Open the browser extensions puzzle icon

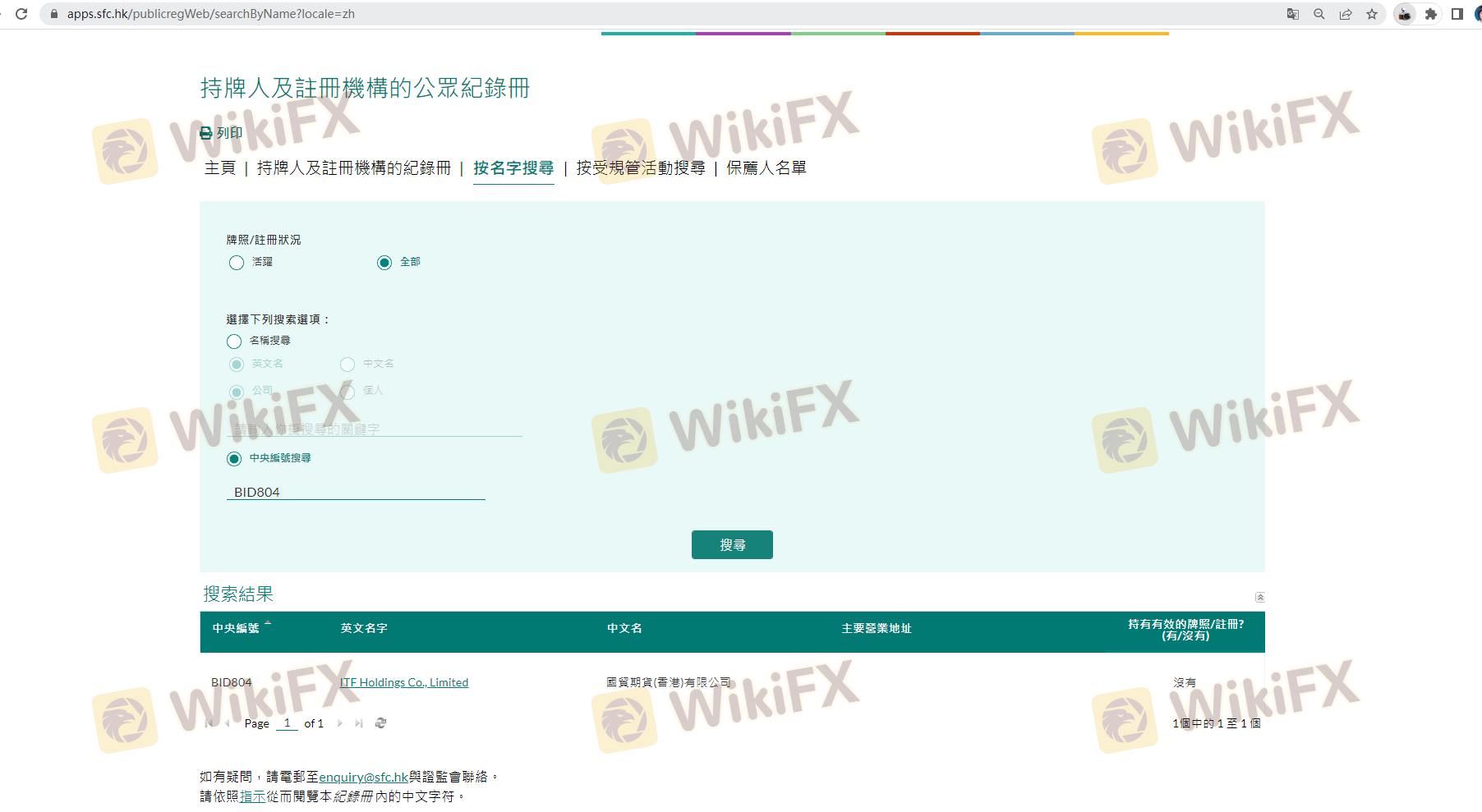click(x=1430, y=14)
